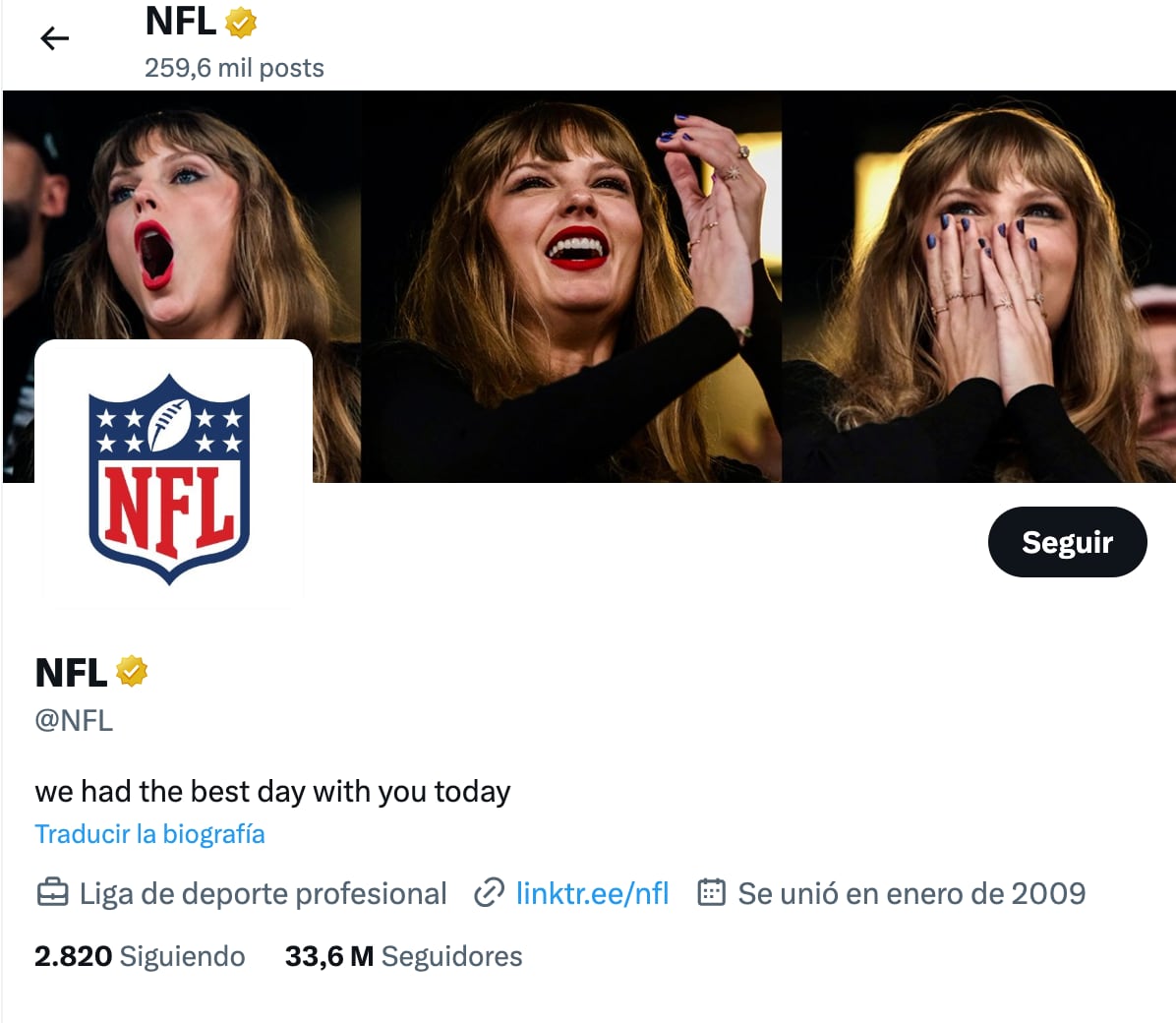Click the verified badge beside the profile name
The height and width of the screenshot is (1023, 1176).
[132, 672]
